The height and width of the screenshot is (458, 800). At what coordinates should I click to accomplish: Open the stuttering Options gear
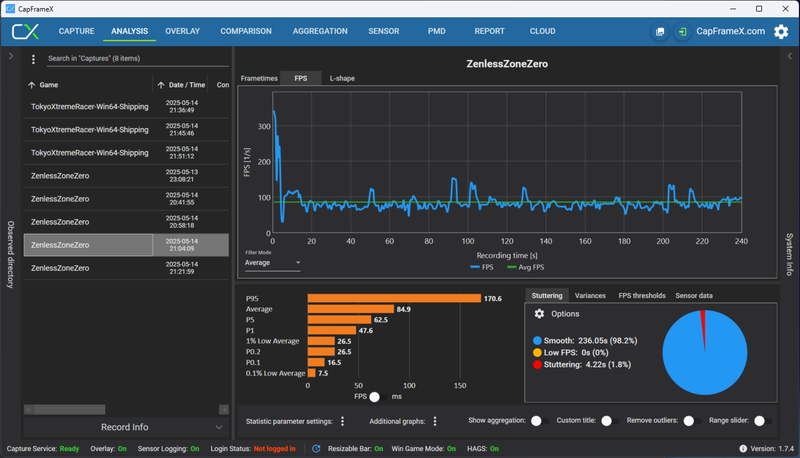point(539,314)
